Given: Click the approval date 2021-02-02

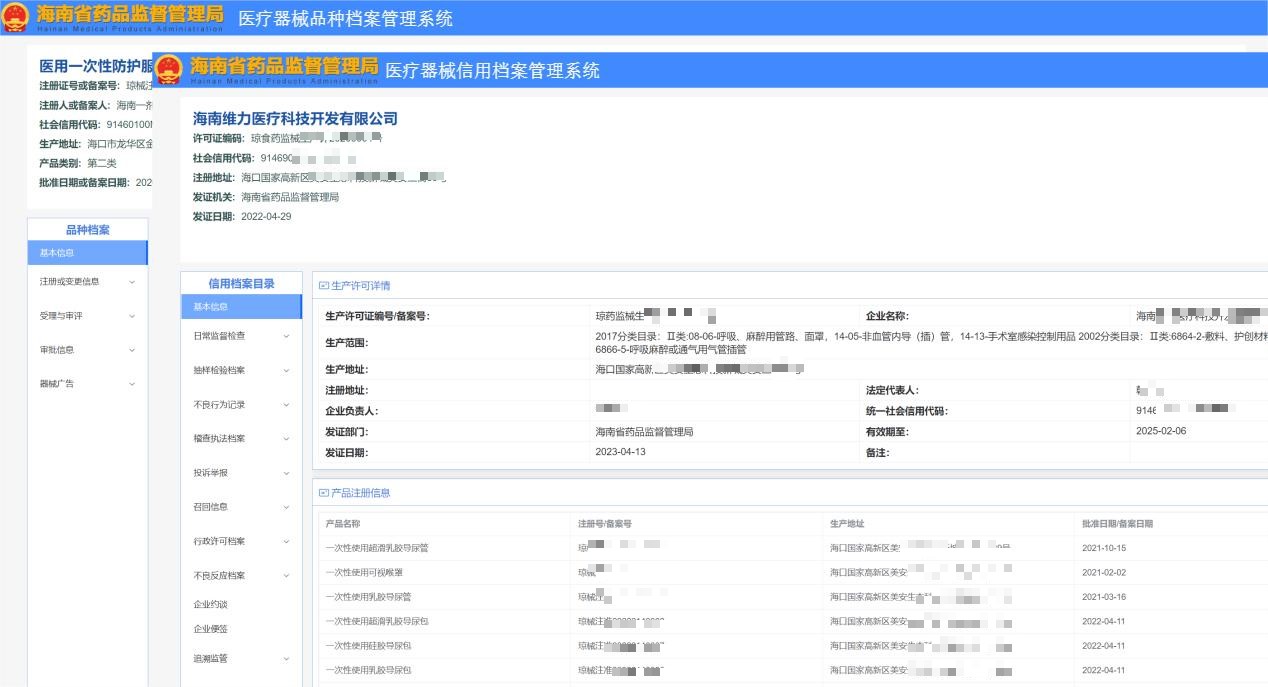Looking at the screenshot, I should 1104,573.
